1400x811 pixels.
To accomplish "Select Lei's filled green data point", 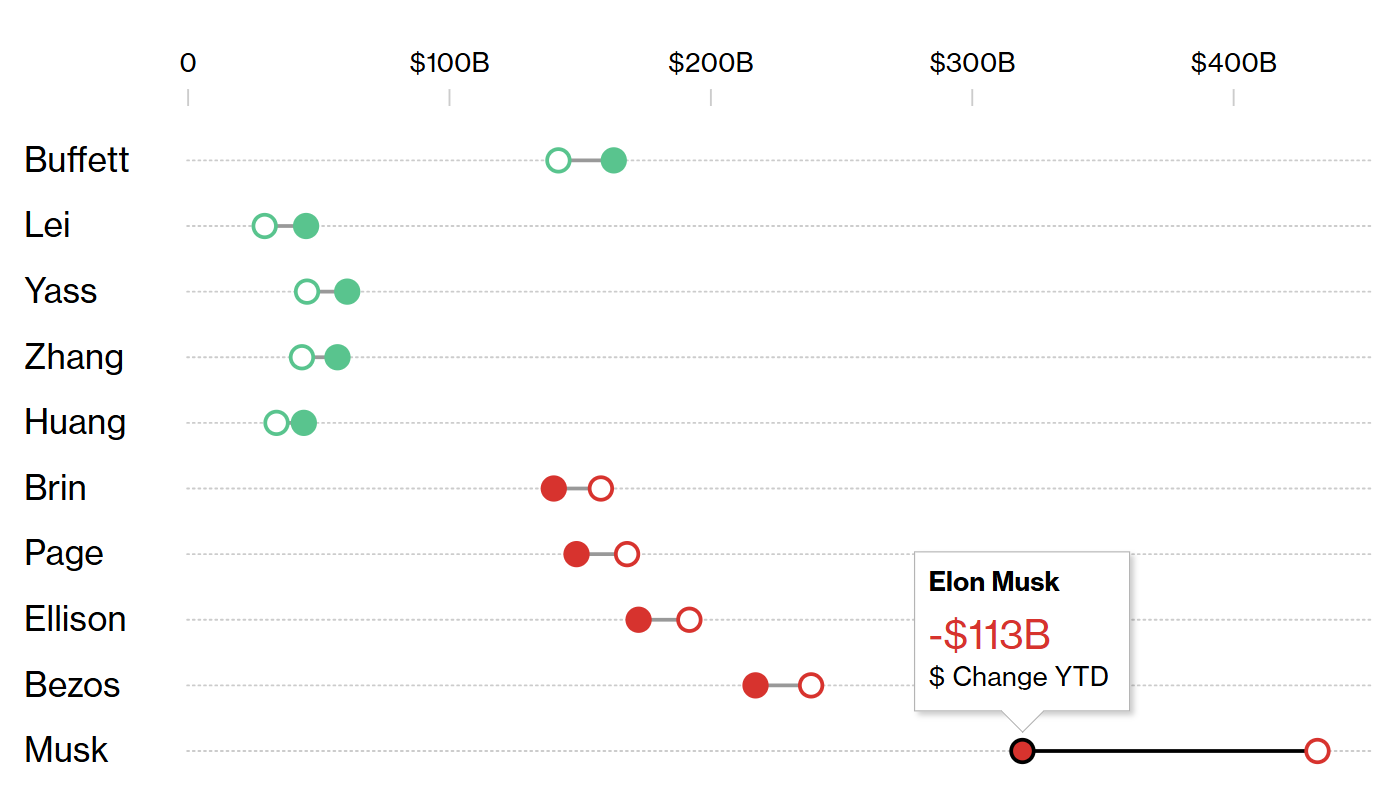I will coord(306,226).
